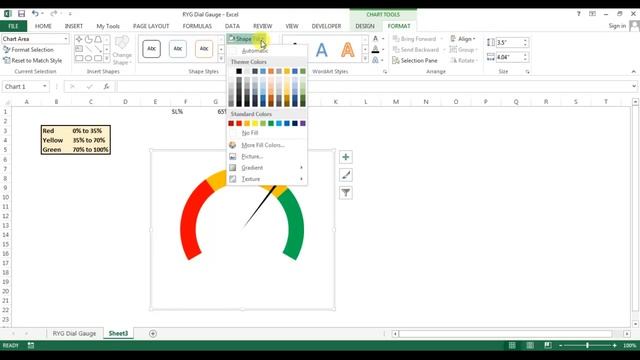Choose blue WordArt A style
This screenshot has height=360, width=640.
pos(322,50)
